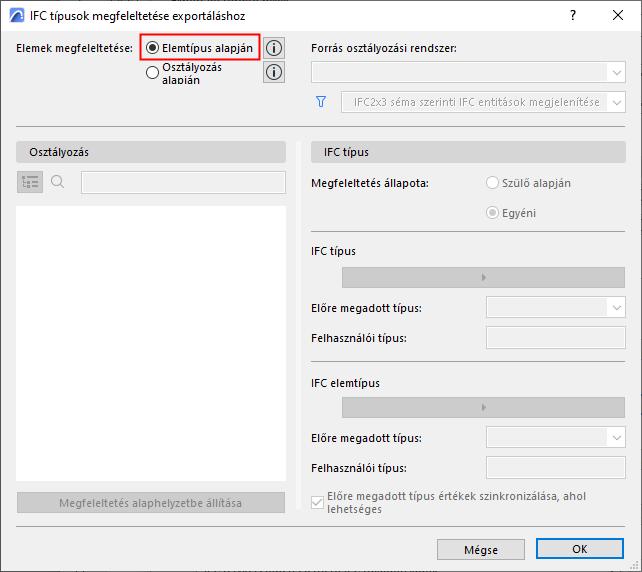The width and height of the screenshot is (642, 572).
Task: Click the blue filter funnel icon
Action: click(321, 102)
